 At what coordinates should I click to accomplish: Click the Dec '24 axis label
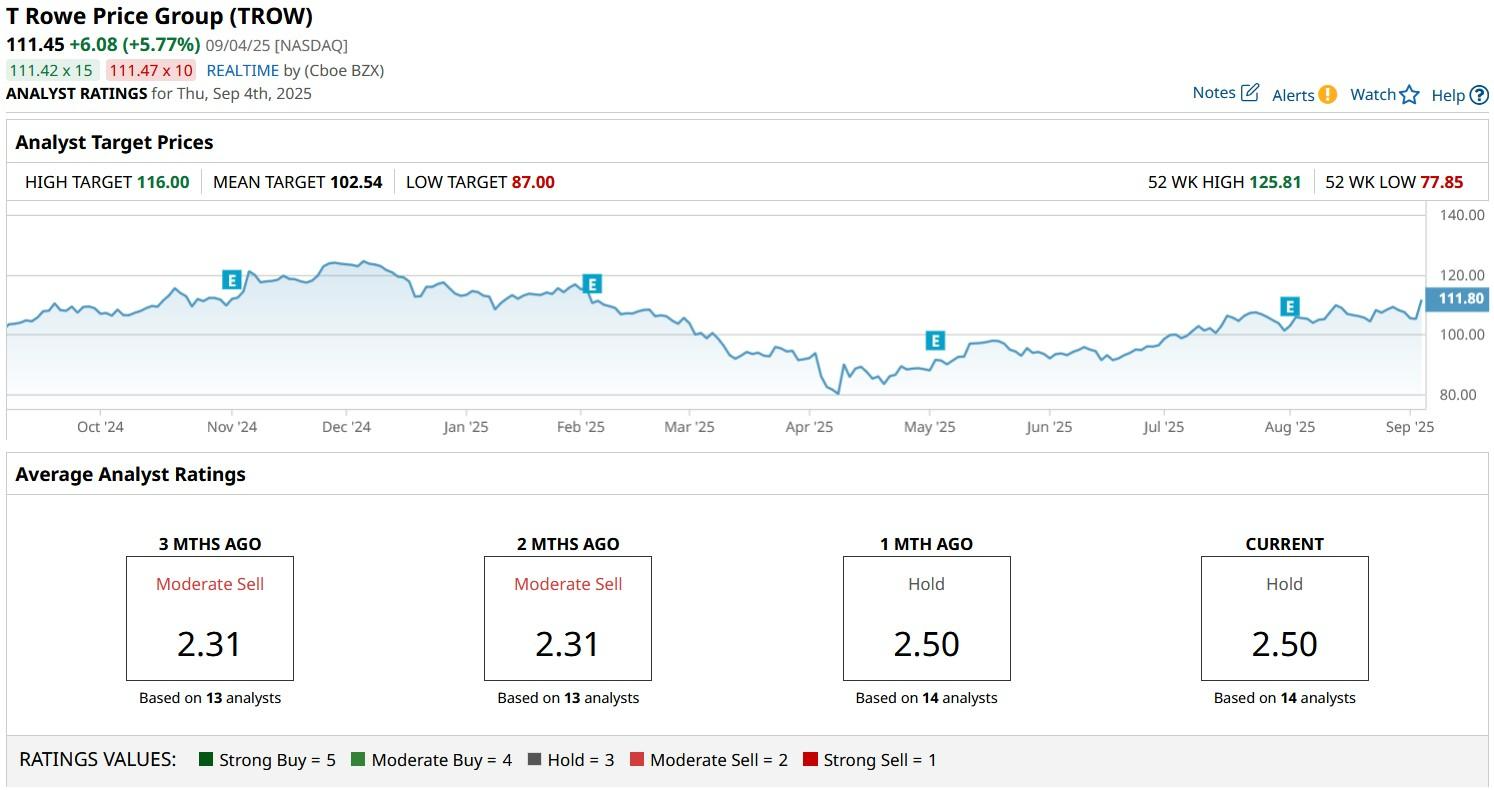click(x=347, y=427)
